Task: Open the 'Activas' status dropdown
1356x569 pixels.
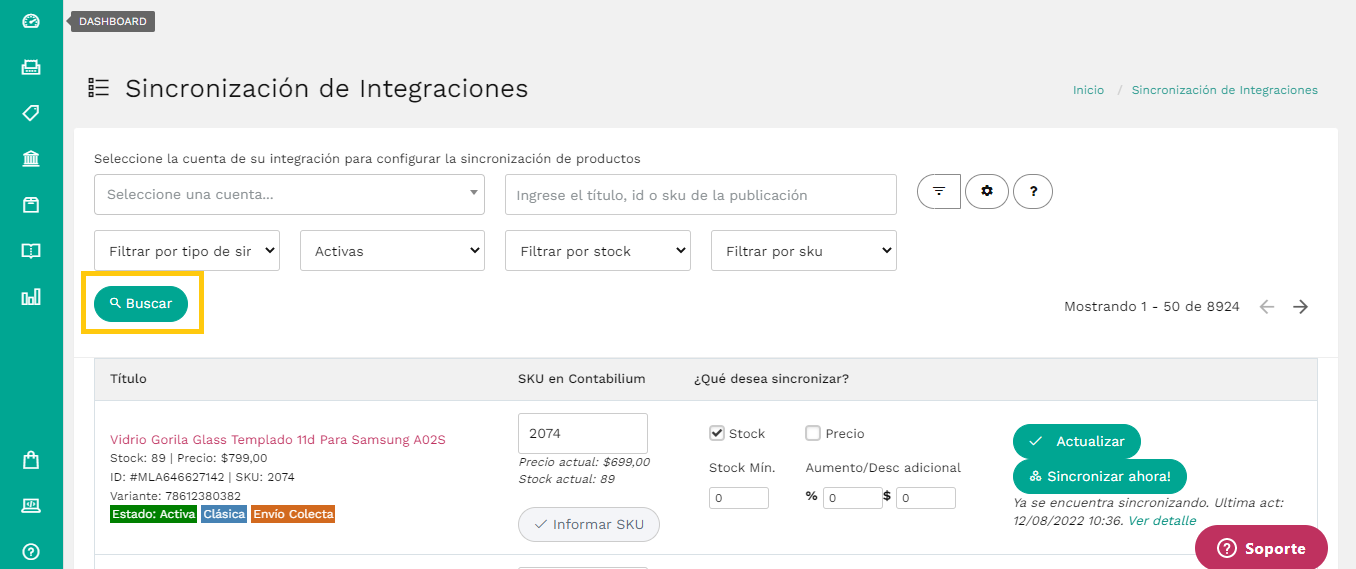Action: 392,251
